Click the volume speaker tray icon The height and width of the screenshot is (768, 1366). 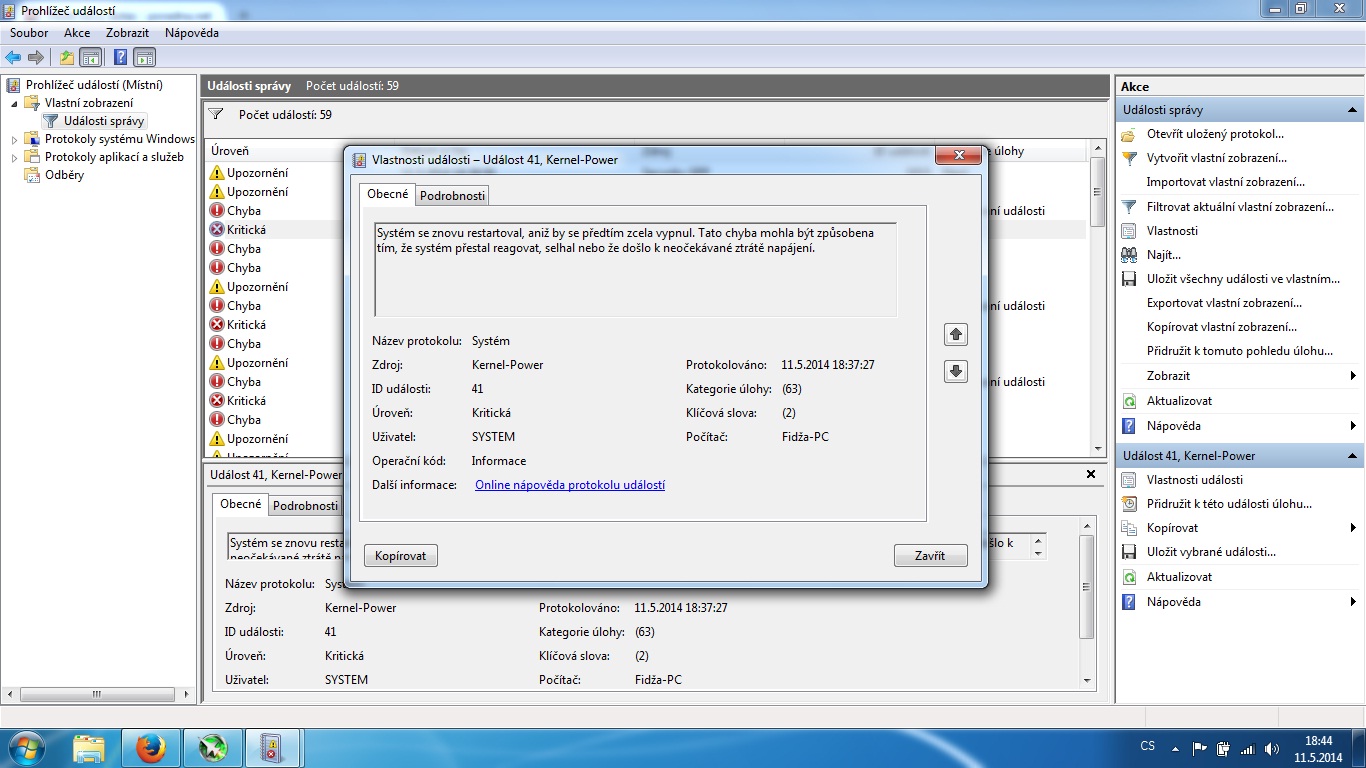(1271, 748)
